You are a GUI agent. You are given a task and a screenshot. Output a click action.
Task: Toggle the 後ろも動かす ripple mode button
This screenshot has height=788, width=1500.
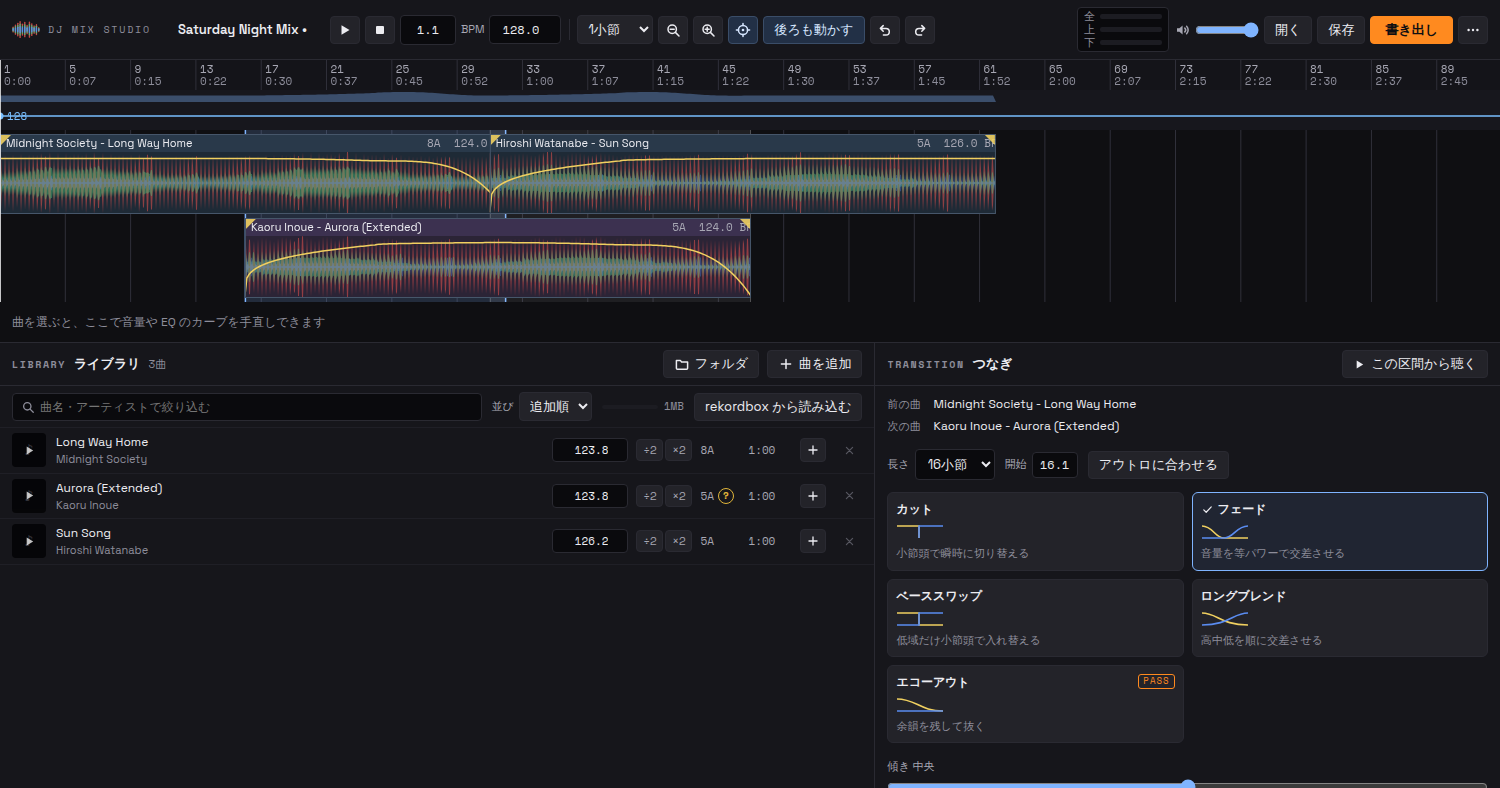pos(814,30)
